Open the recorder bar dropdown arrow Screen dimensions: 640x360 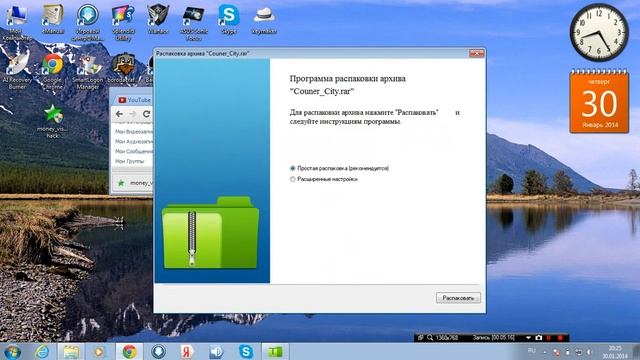[528, 338]
